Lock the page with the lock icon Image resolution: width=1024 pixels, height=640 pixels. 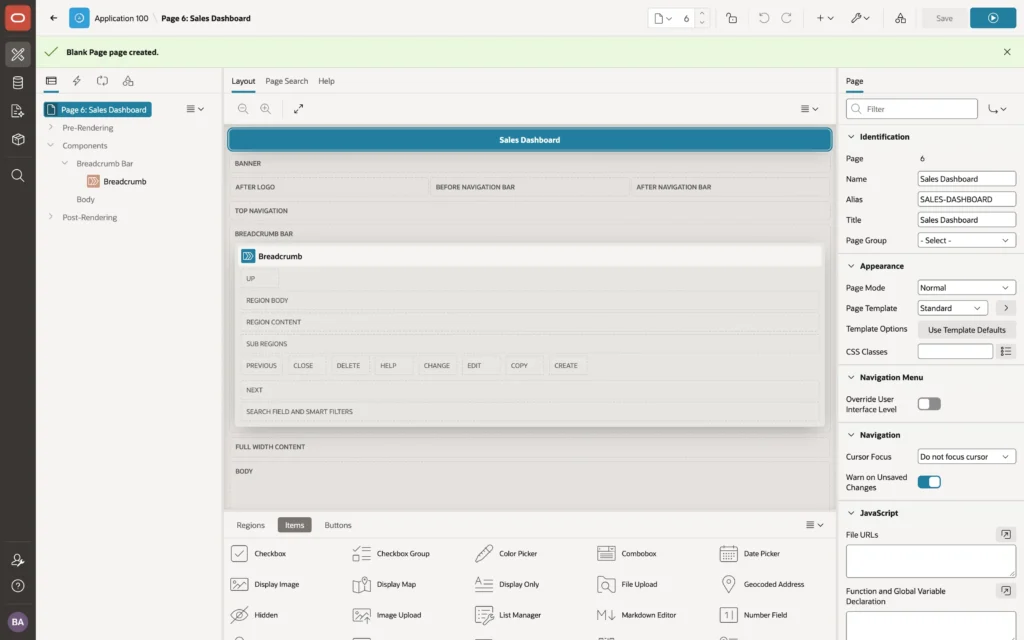[x=731, y=18]
